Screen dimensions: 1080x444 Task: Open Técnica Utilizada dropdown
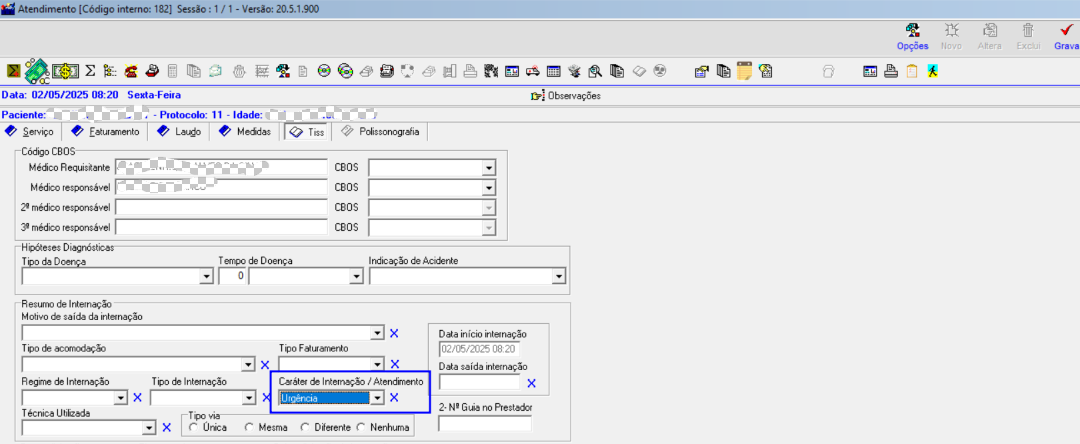[149, 427]
